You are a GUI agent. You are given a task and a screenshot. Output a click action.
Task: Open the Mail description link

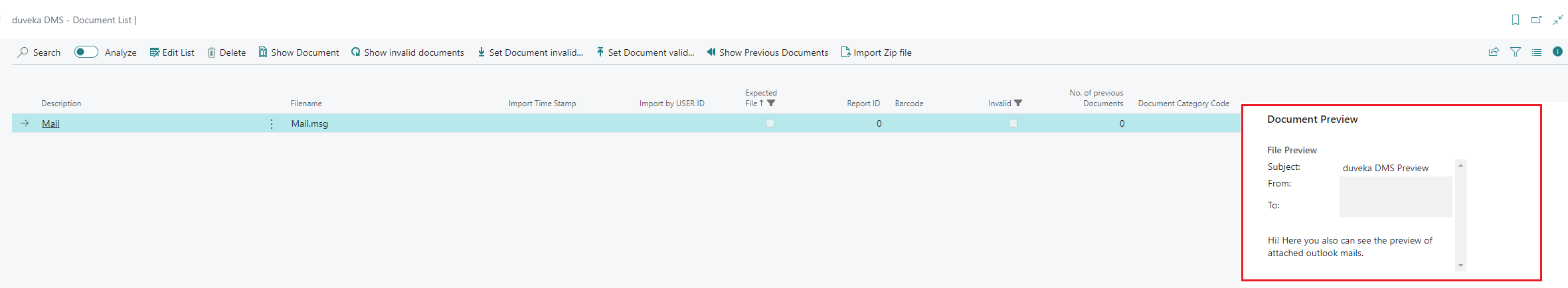click(50, 123)
